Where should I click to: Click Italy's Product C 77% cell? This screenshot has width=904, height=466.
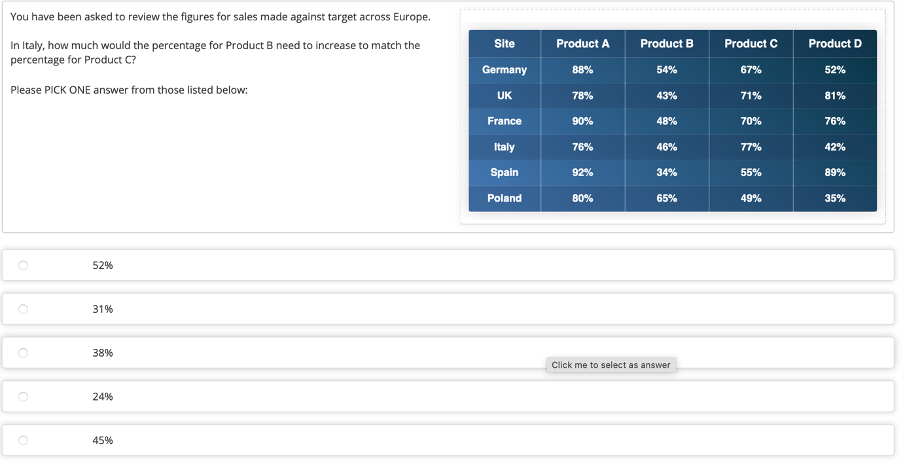click(751, 147)
